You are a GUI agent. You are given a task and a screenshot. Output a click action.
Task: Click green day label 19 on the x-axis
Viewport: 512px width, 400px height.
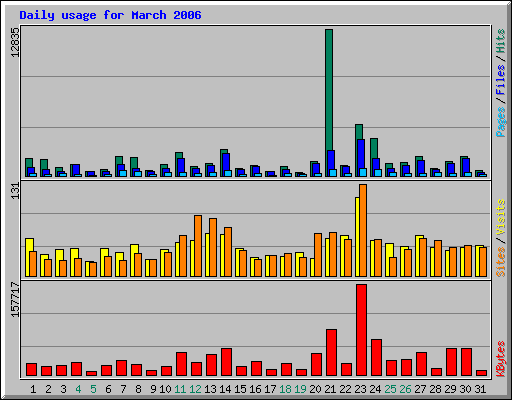(x=300, y=389)
